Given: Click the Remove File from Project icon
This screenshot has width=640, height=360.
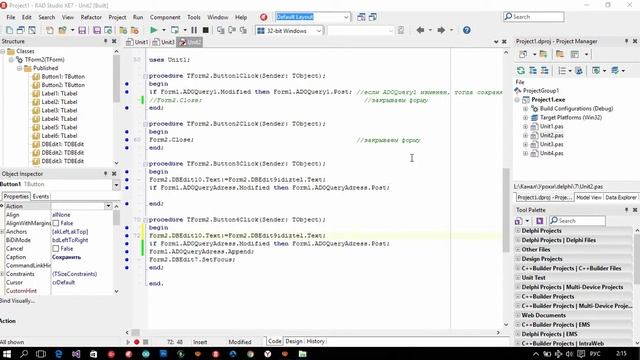Looking at the screenshot, I should (134, 30).
